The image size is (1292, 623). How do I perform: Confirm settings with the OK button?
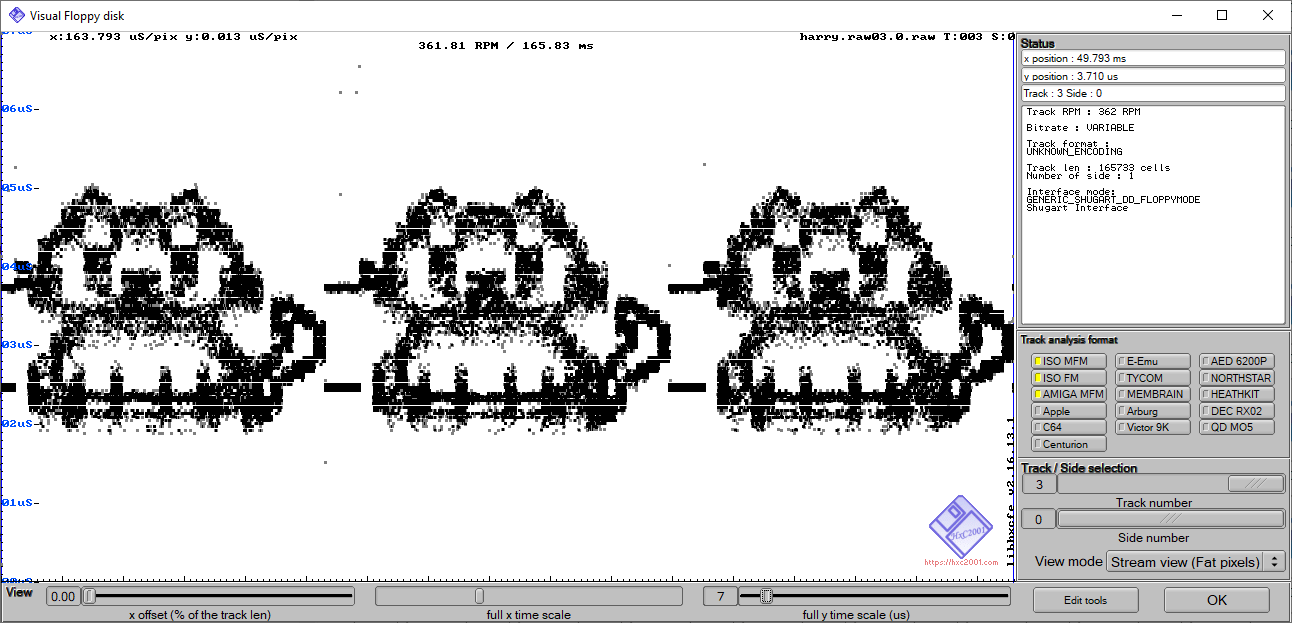tap(1216, 599)
